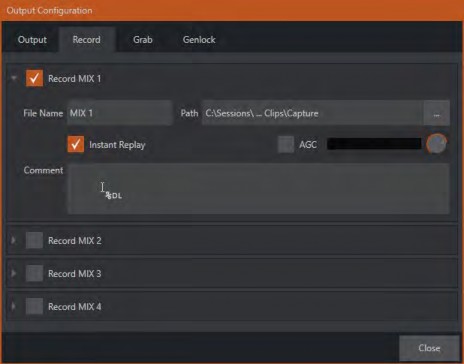
Task: Expand the Record MIX 4 section
Action: (x=14, y=306)
